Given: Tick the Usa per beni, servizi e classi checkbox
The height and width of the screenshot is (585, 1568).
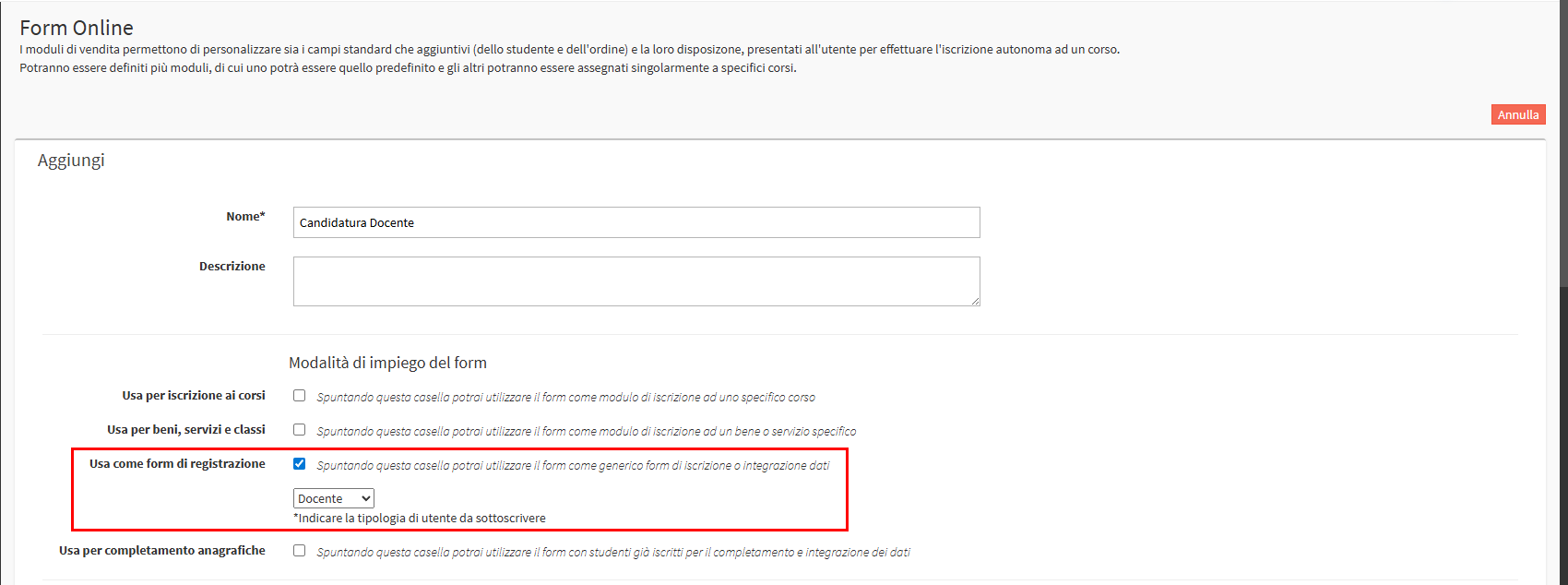Looking at the screenshot, I should pyautogui.click(x=300, y=430).
